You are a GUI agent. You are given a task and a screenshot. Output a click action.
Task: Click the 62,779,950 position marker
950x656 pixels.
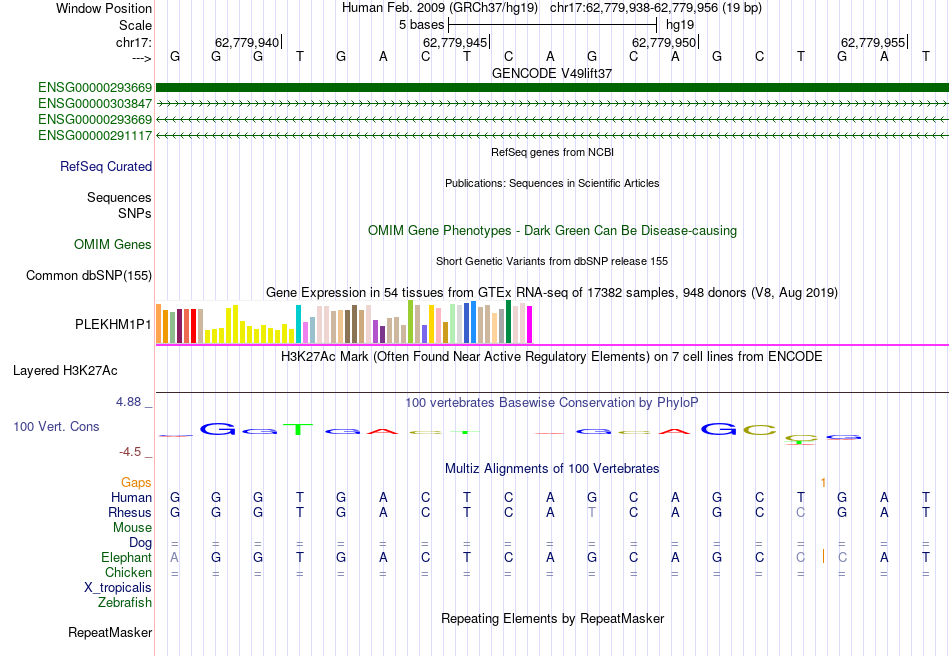(x=665, y=42)
